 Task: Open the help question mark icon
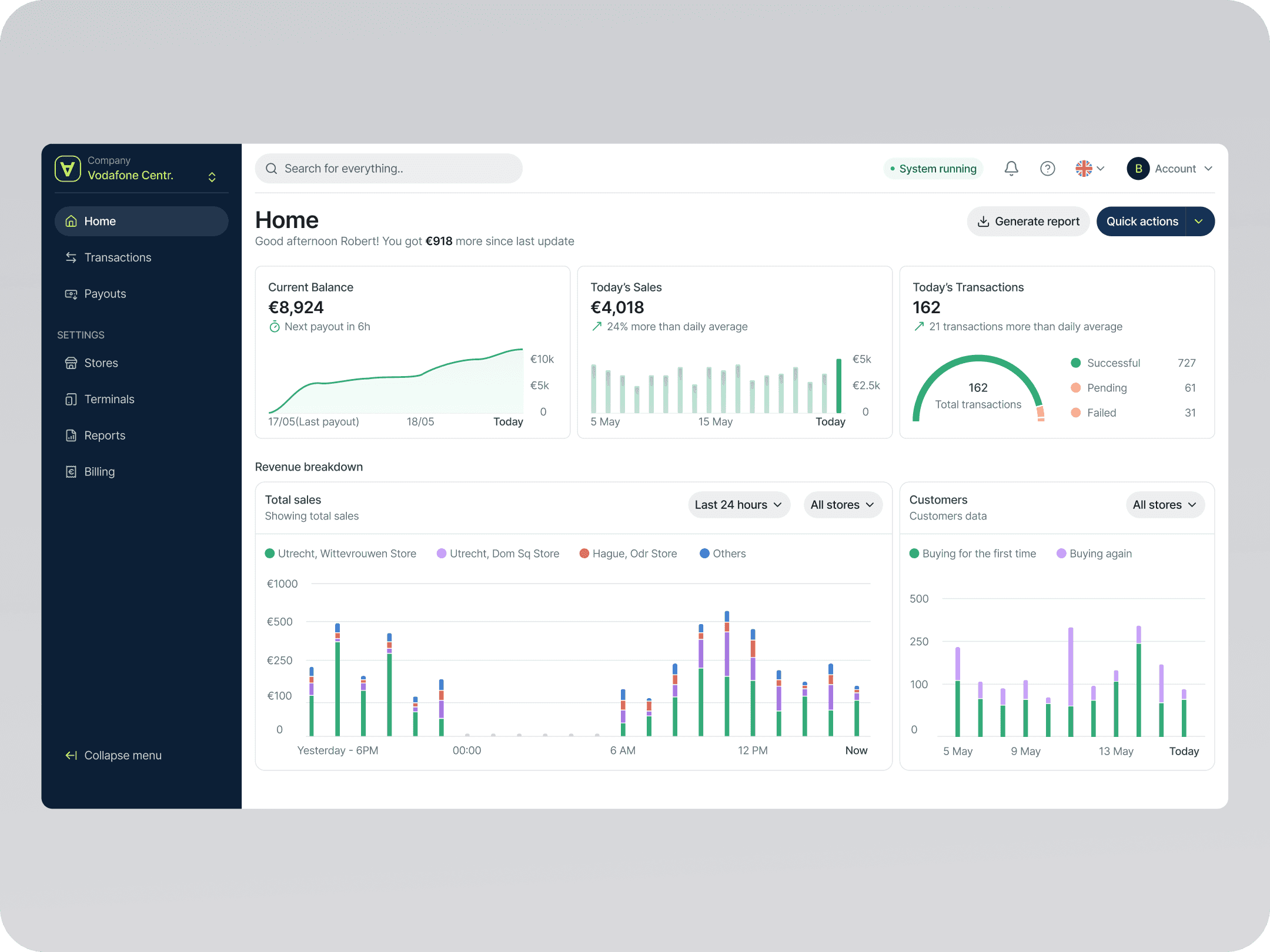click(x=1047, y=169)
